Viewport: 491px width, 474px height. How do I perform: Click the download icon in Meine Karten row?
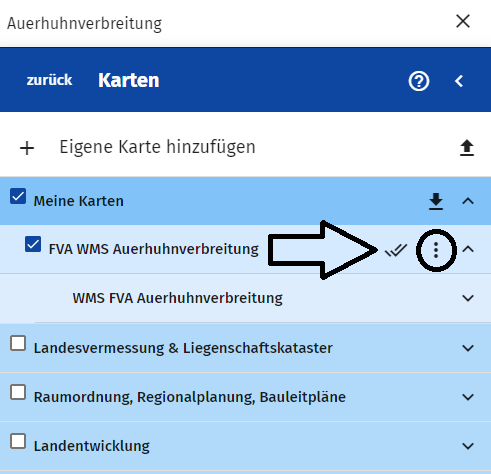pyautogui.click(x=436, y=201)
